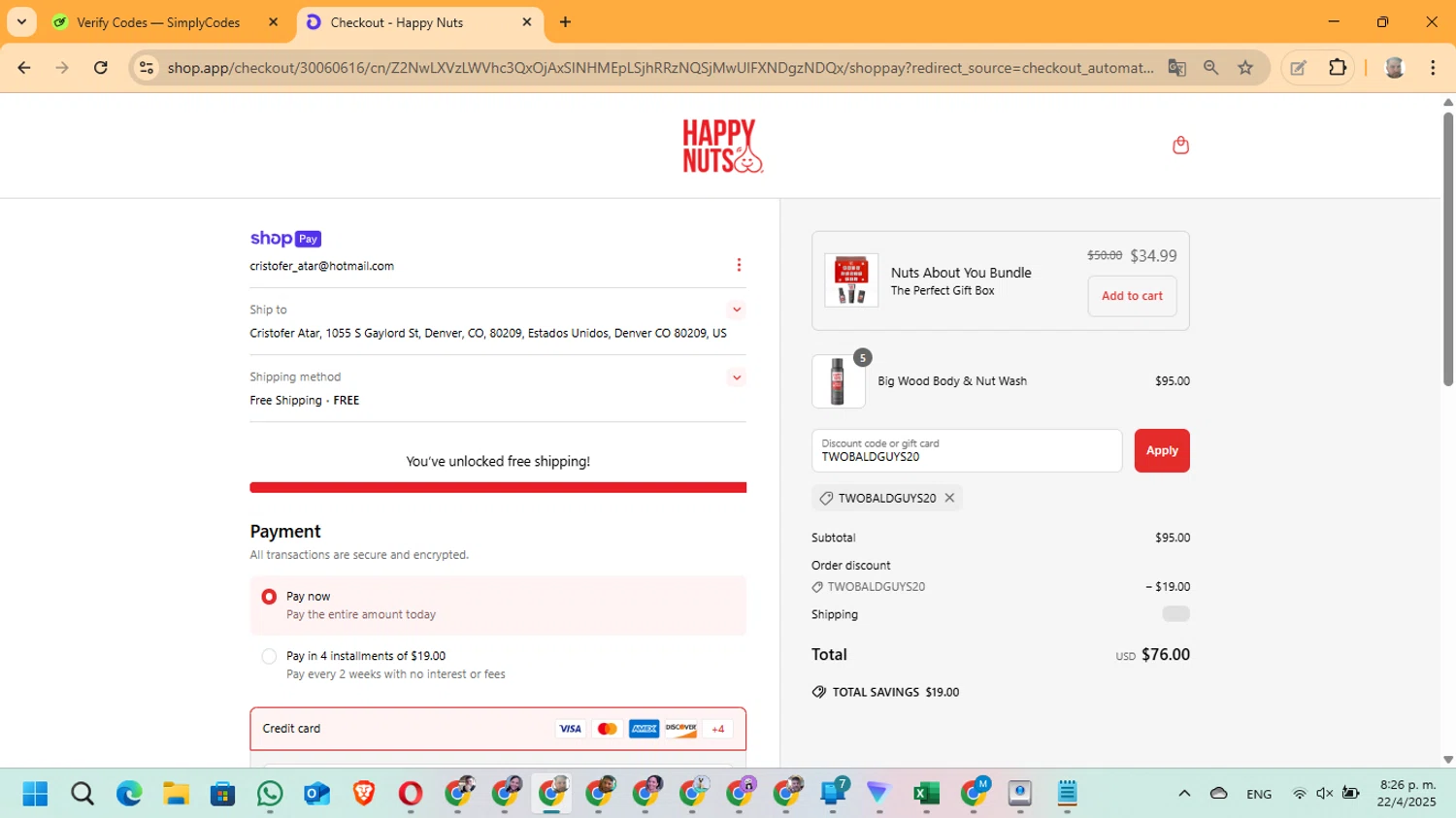
Task: Click the American Express card icon
Action: (644, 729)
